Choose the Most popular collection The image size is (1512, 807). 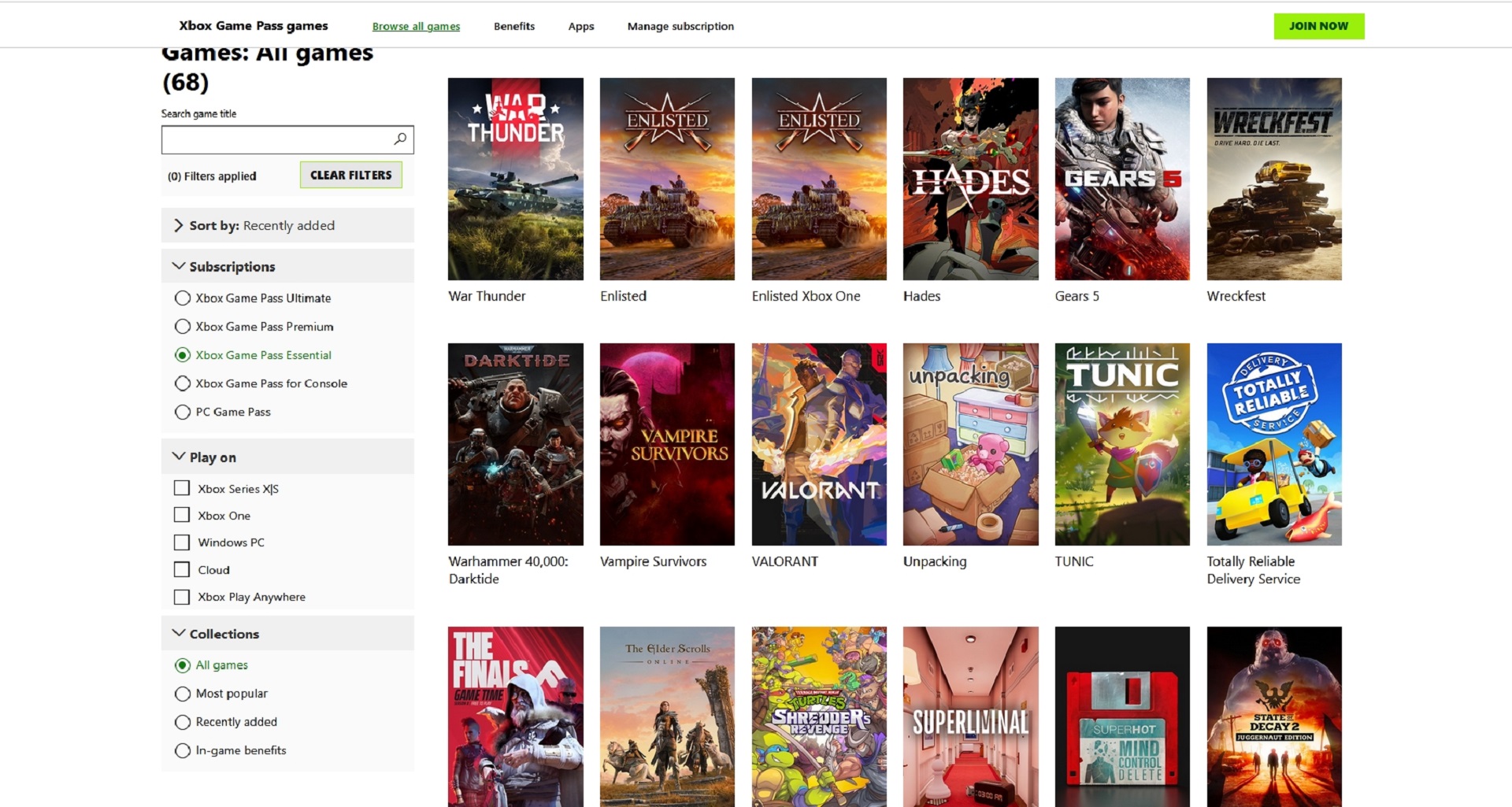tap(183, 693)
